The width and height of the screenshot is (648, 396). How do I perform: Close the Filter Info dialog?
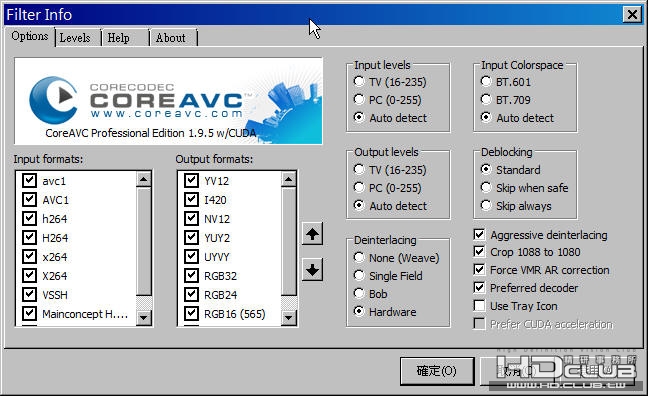[632, 15]
